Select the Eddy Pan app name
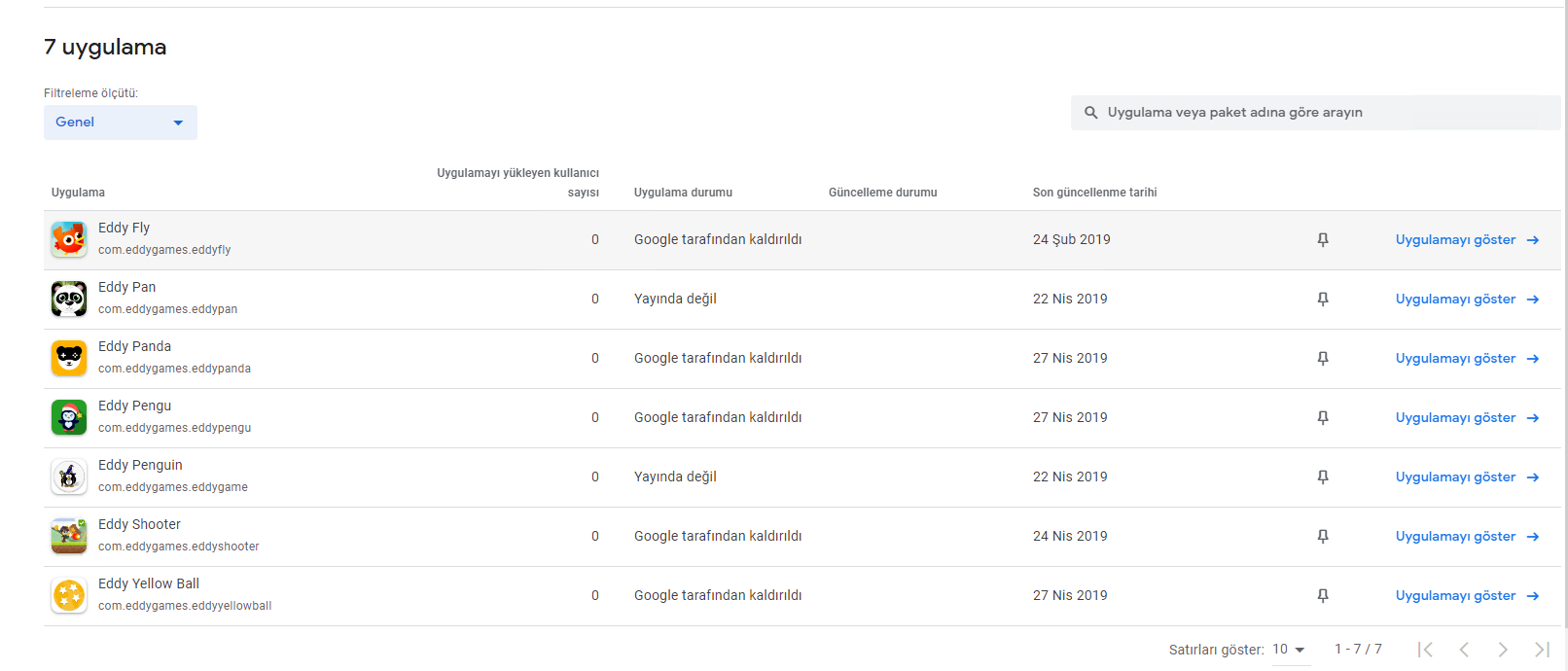 tap(126, 287)
